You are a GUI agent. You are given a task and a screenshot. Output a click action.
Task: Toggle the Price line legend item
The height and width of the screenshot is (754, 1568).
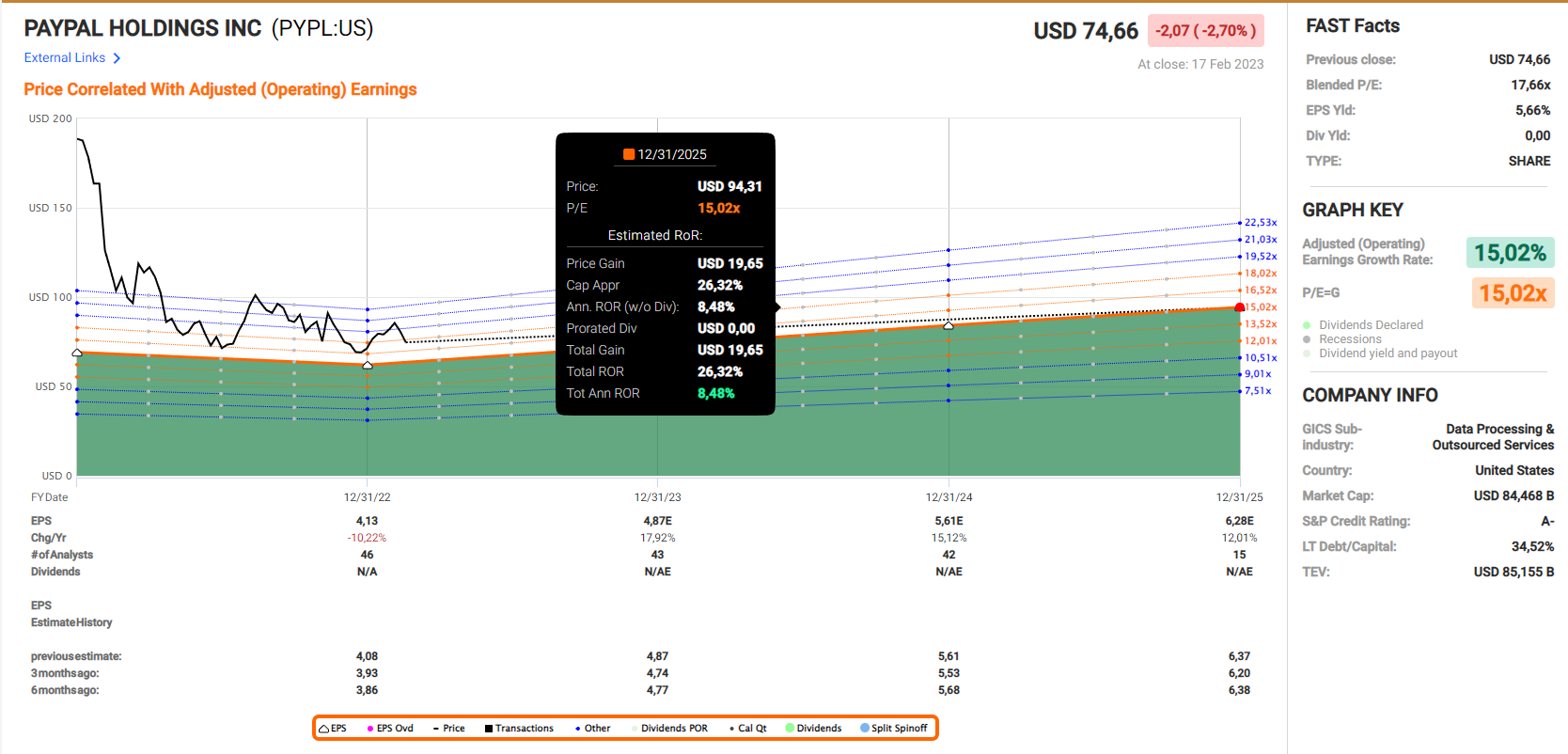pos(448,729)
